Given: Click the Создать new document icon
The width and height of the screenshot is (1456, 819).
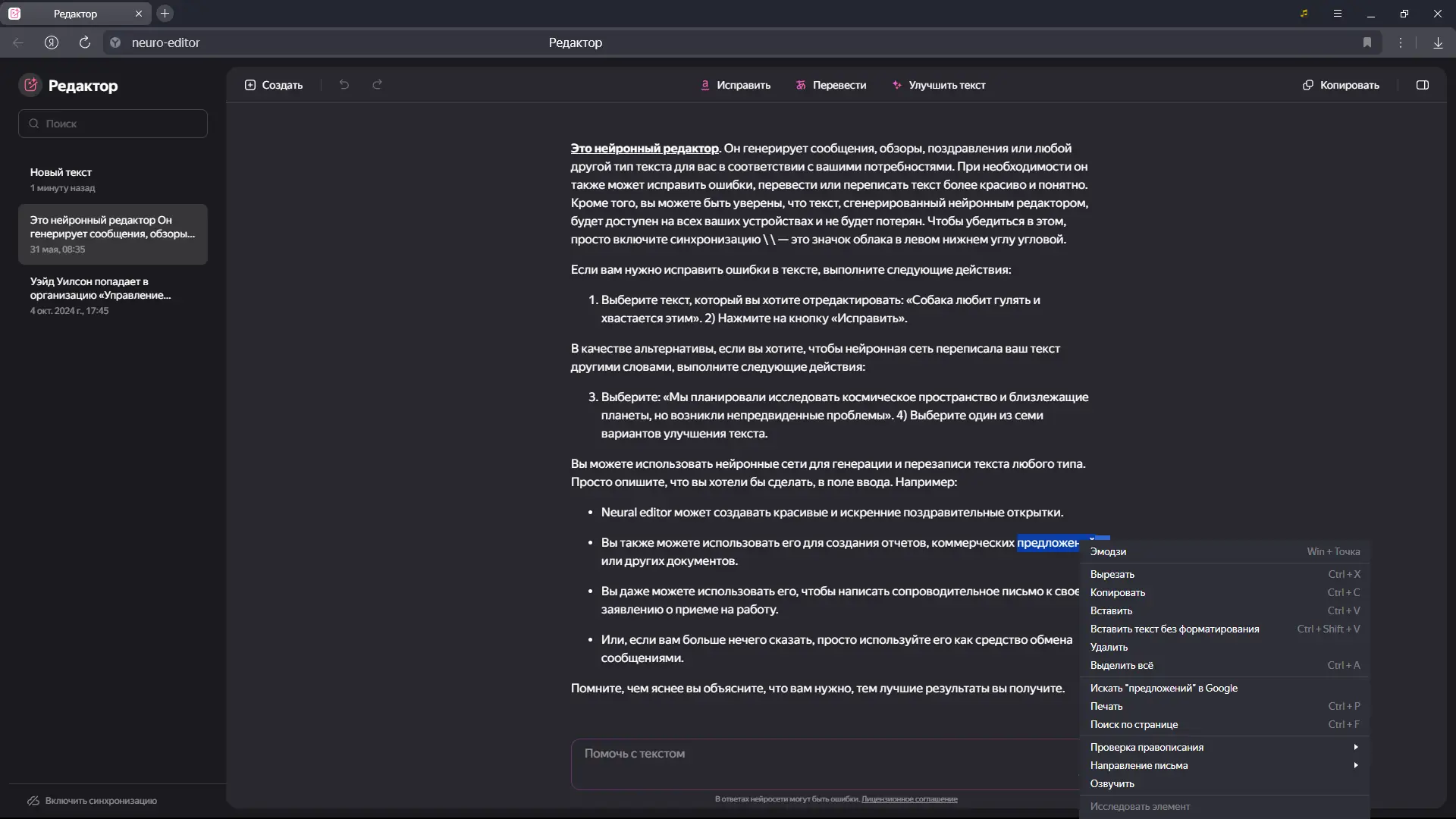Looking at the screenshot, I should point(250,85).
